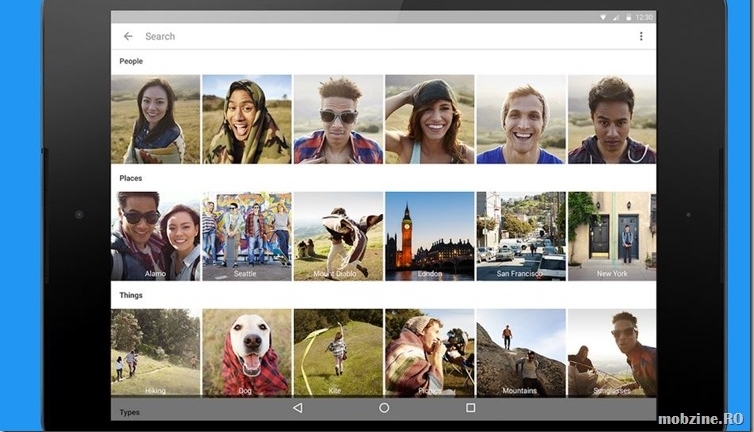
Task: Click the Things section heading
Action: click(131, 295)
